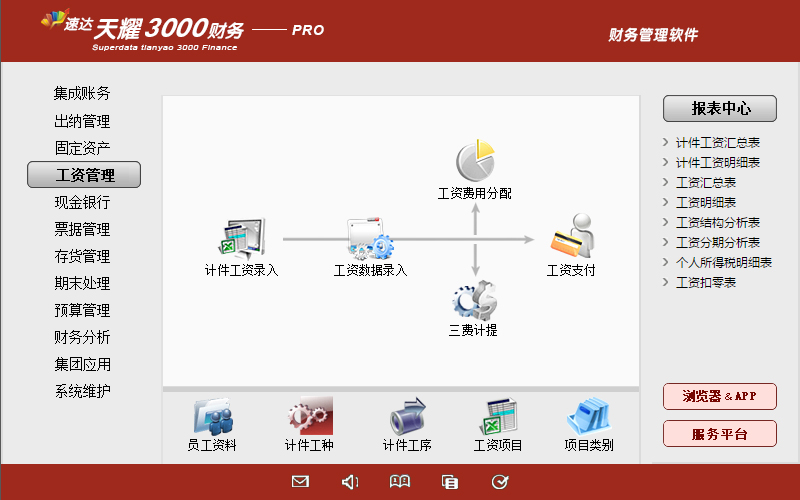
Task: Open the 工资支付 icon
Action: (x=572, y=236)
